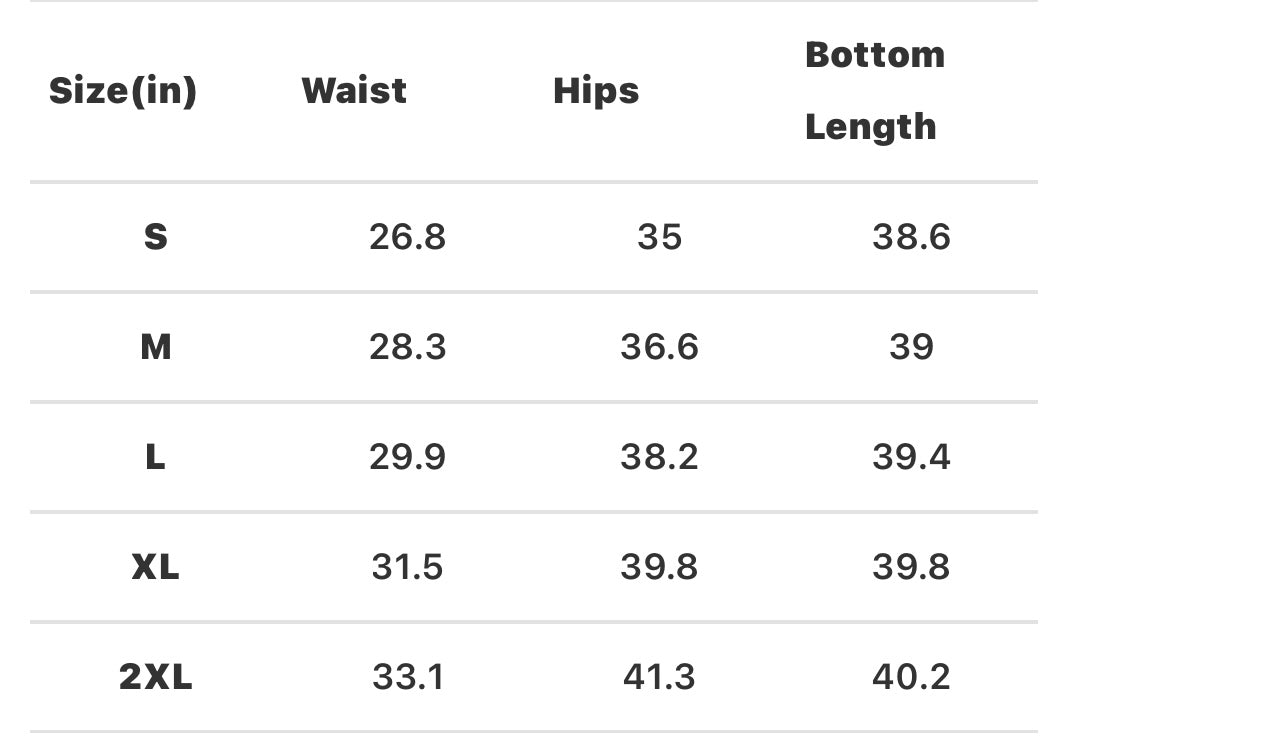Click bottom length 39 for size M
Image resolution: width=1284 pixels, height=744 pixels.
click(x=911, y=347)
